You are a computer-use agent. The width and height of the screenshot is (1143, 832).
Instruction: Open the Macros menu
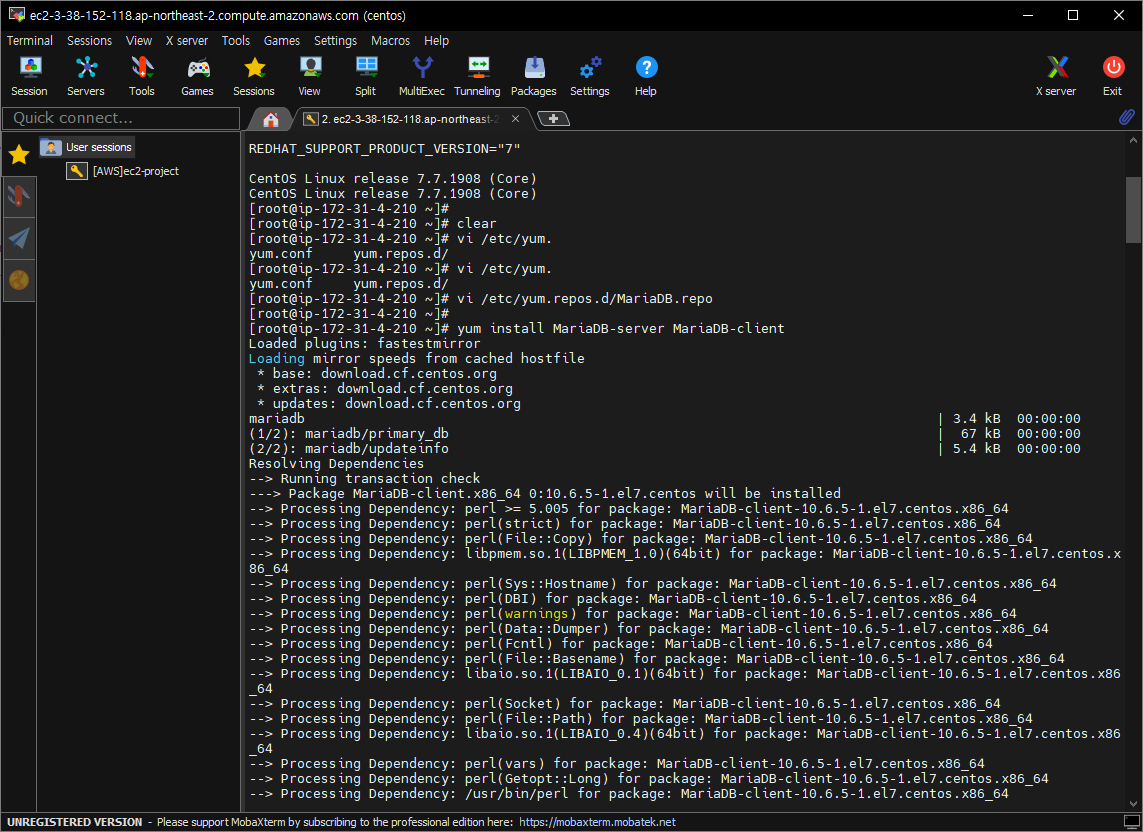[x=390, y=41]
